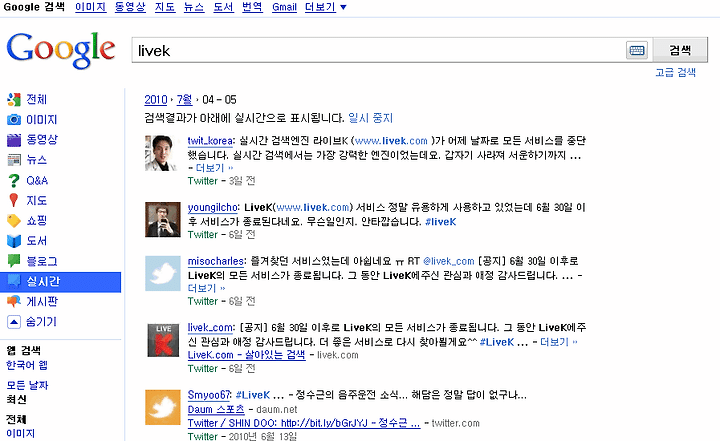Click youngilcho profile photo thumbnail
This screenshot has width=720, height=441.
(163, 220)
